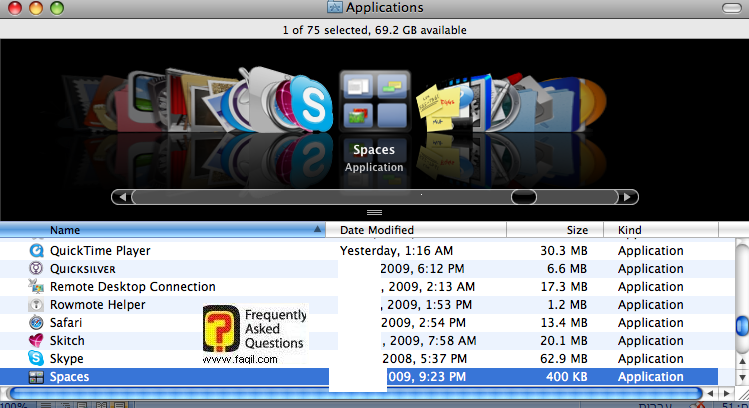This screenshot has height=408, width=749.
Task: Click horizontal scrollbar right arrow
Action: coord(727,394)
